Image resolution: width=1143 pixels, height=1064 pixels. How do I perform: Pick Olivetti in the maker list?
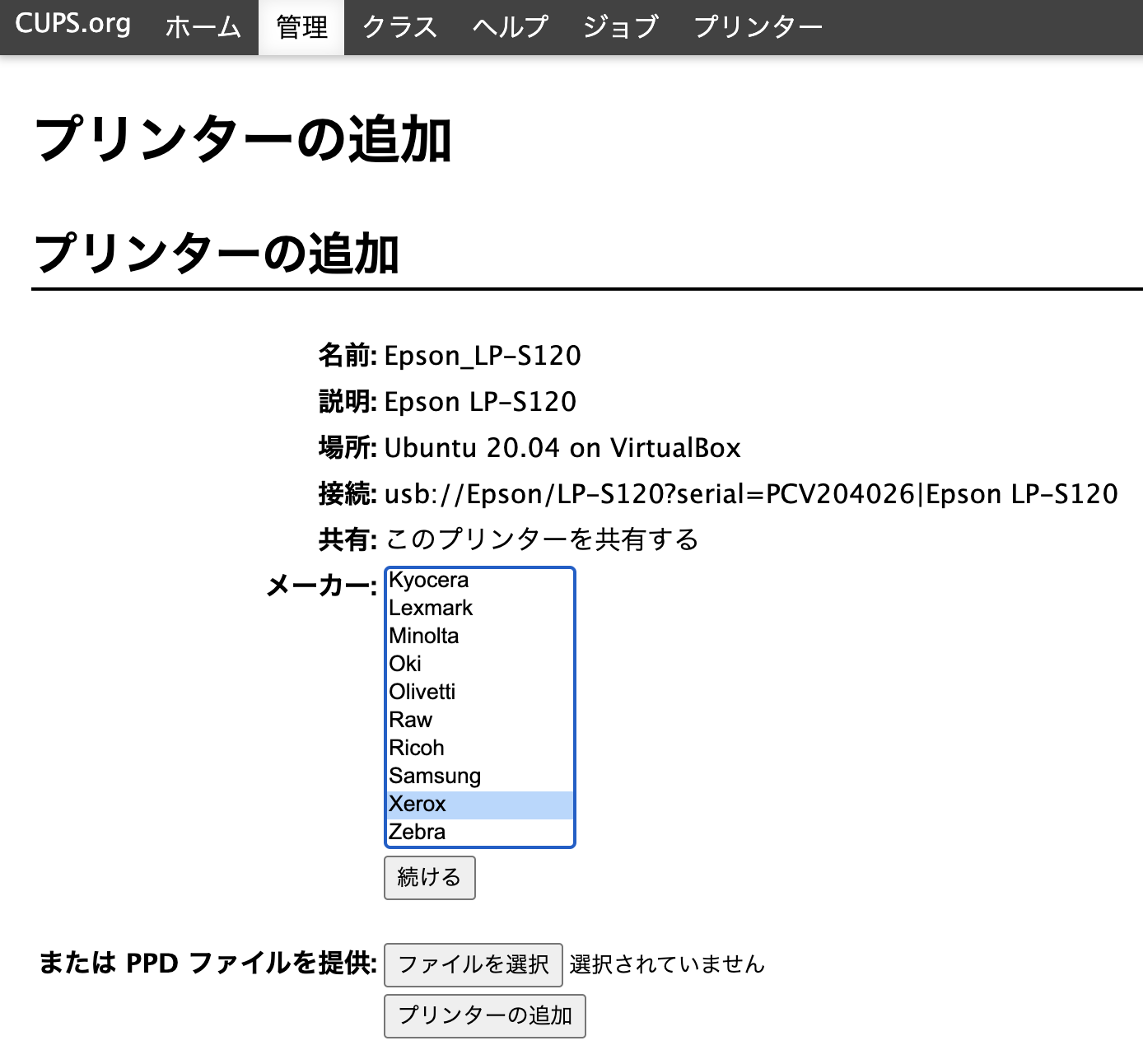click(x=480, y=692)
